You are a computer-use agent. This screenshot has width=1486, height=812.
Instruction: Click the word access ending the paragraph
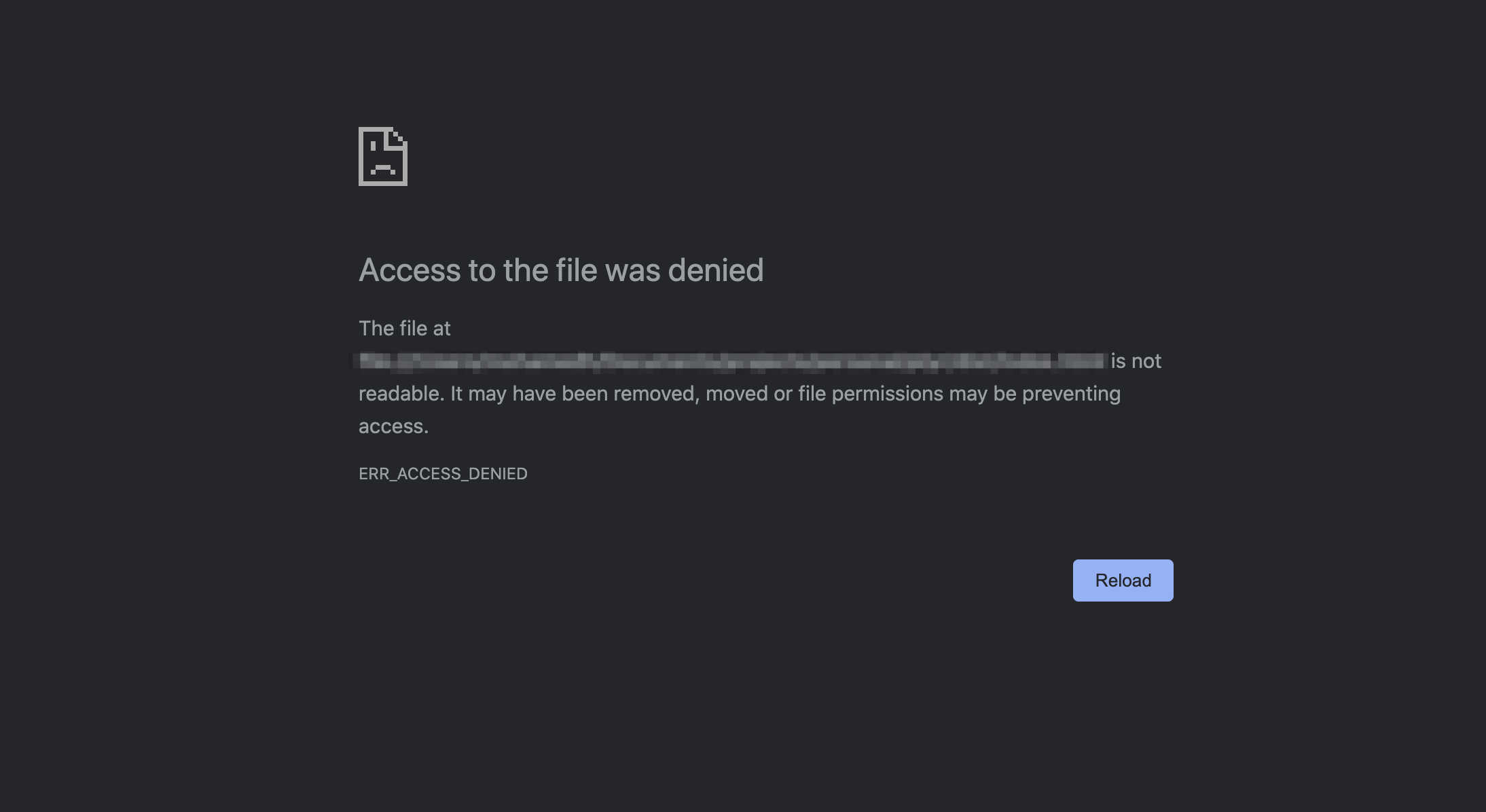point(393,426)
